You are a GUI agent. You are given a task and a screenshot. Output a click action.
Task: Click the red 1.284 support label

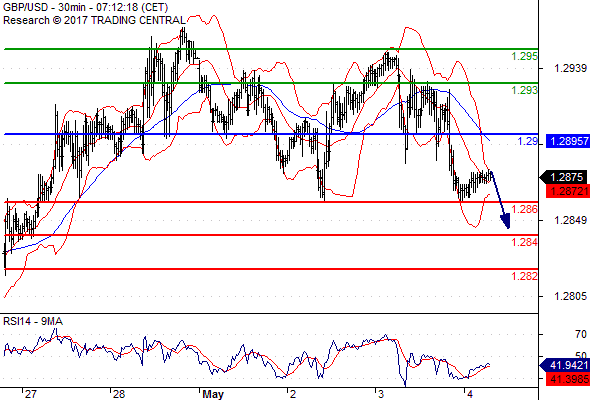[x=525, y=242]
